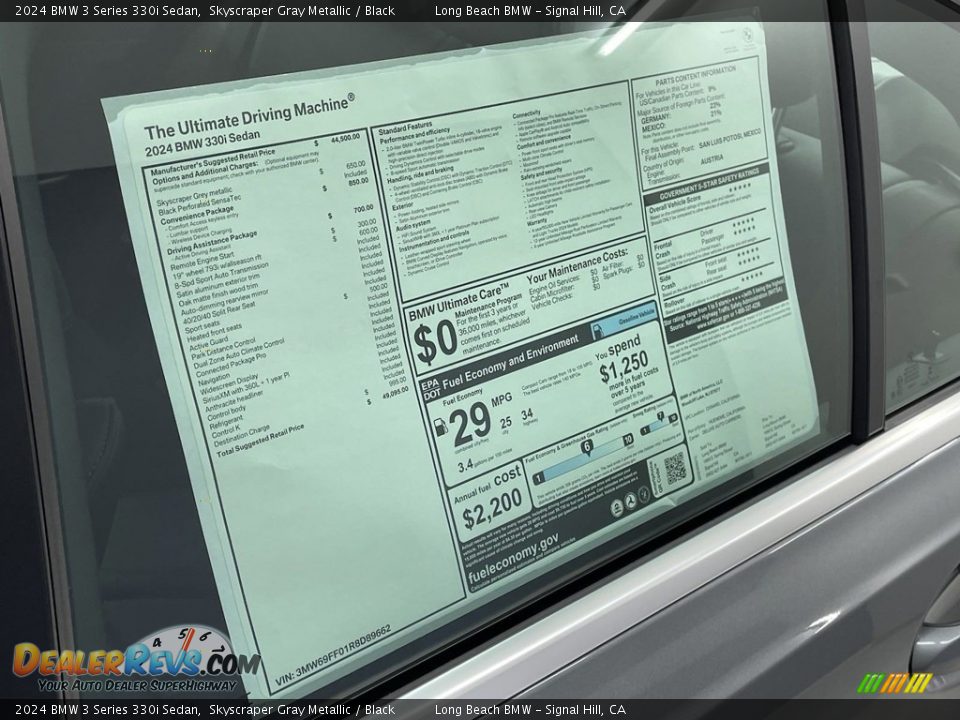Click 'Fuel Economy and Environment' banner

click(x=510, y=363)
